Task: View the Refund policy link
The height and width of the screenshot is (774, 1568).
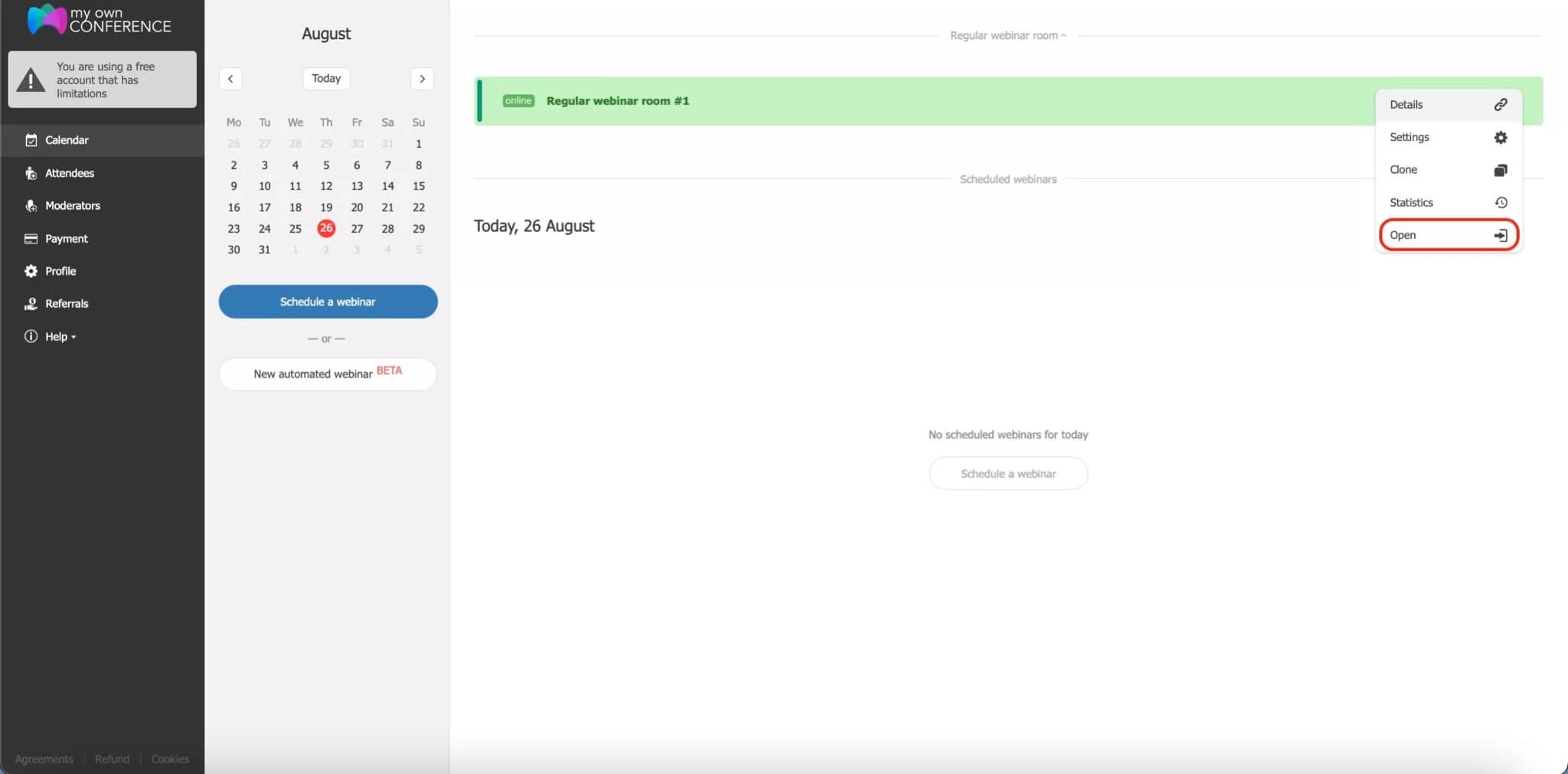Action: (112, 758)
